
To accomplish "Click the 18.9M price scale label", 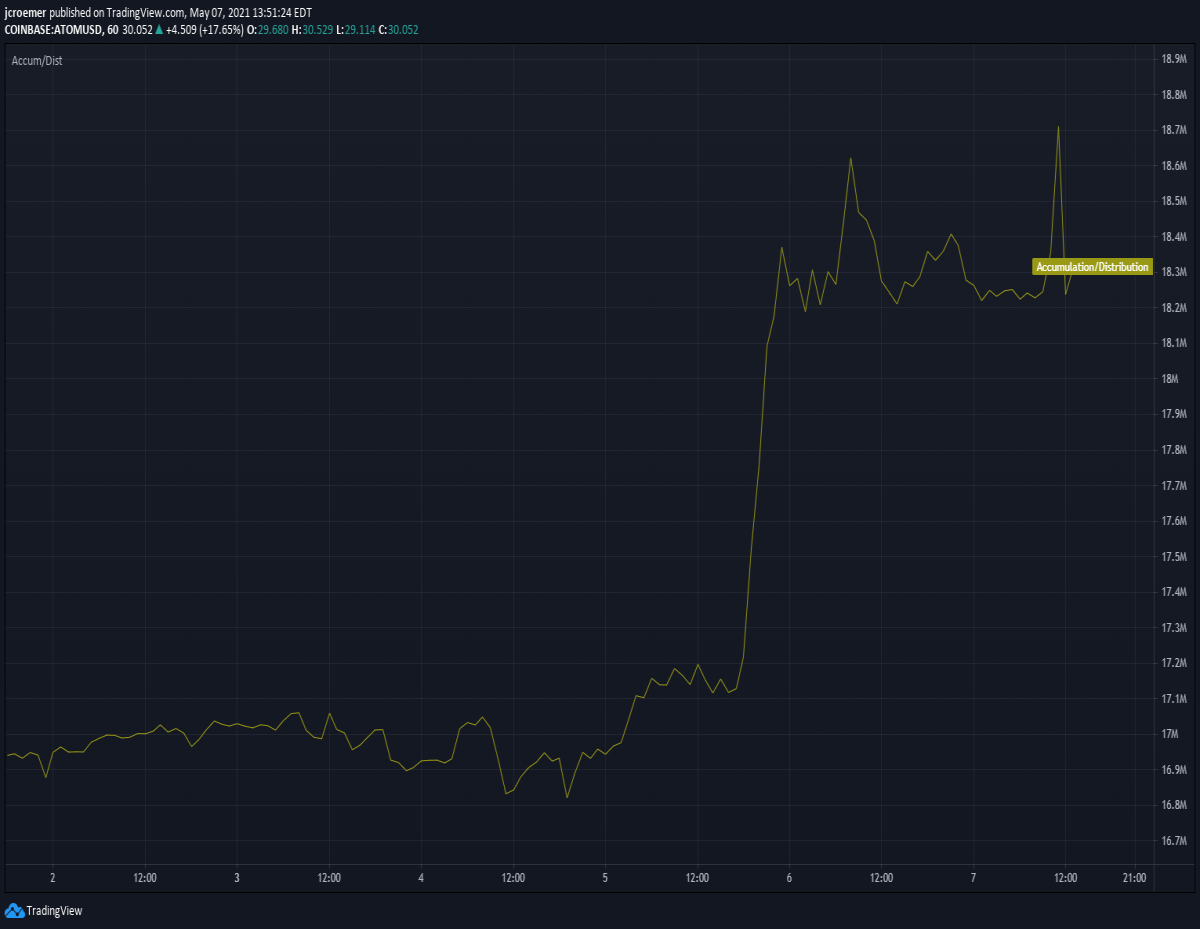I will 1173,60.
